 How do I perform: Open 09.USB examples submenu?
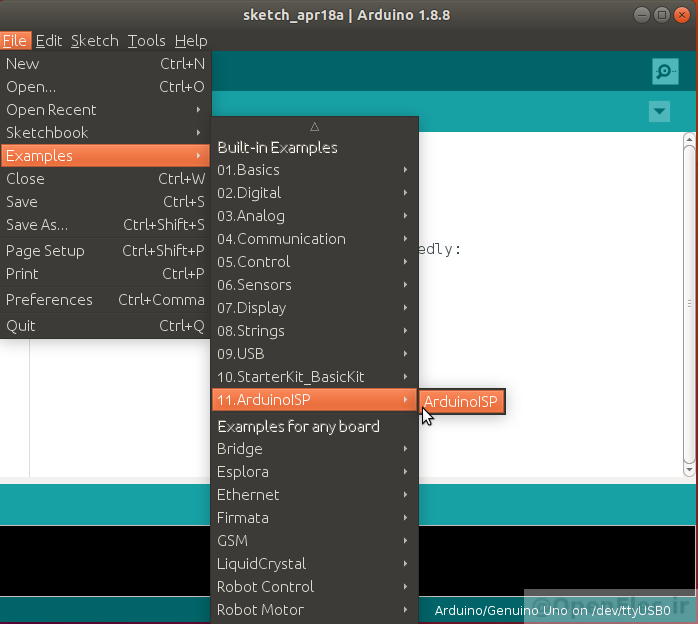point(314,354)
